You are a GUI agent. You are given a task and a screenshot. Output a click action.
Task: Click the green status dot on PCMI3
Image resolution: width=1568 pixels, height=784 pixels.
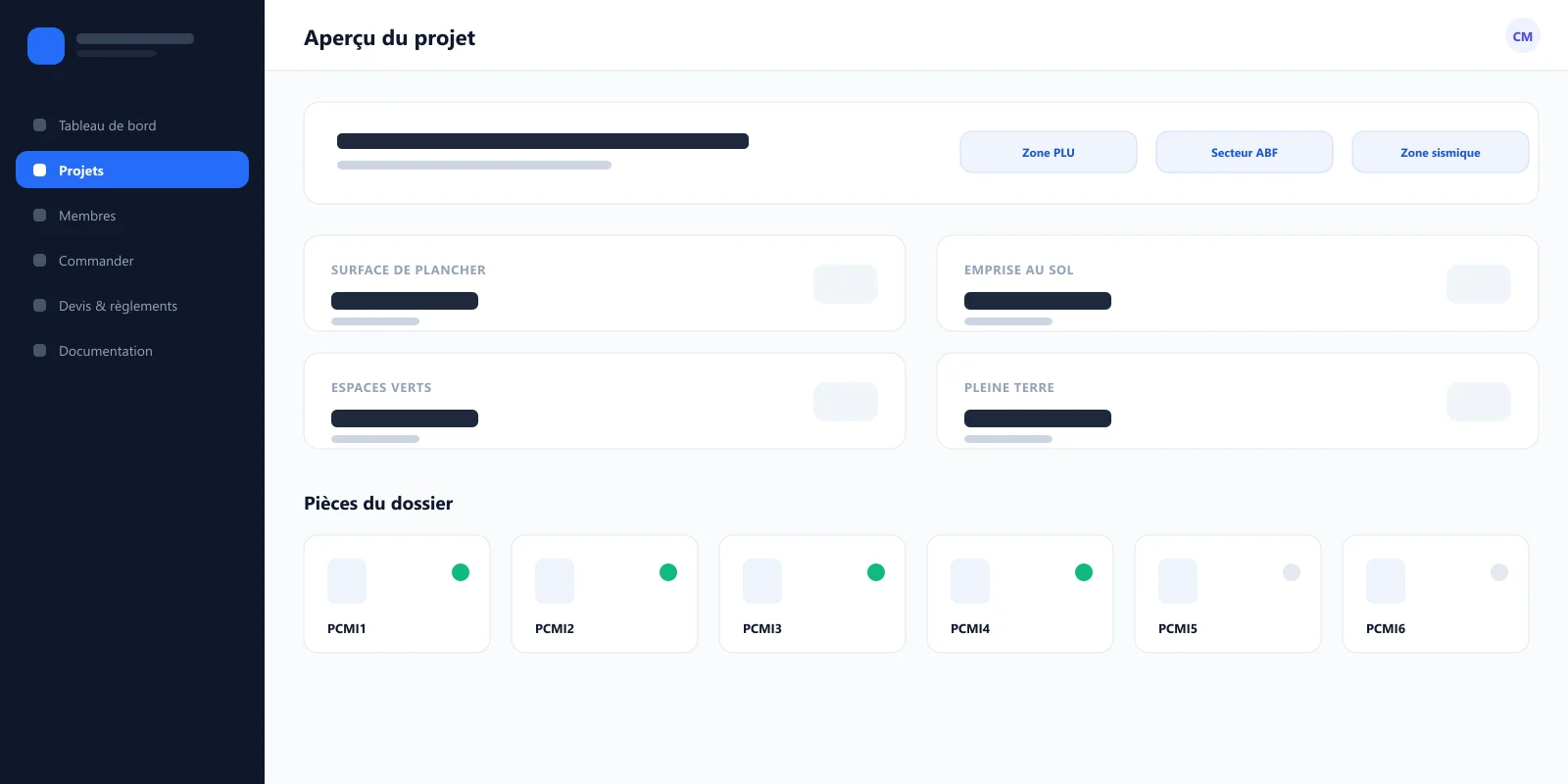click(x=876, y=572)
